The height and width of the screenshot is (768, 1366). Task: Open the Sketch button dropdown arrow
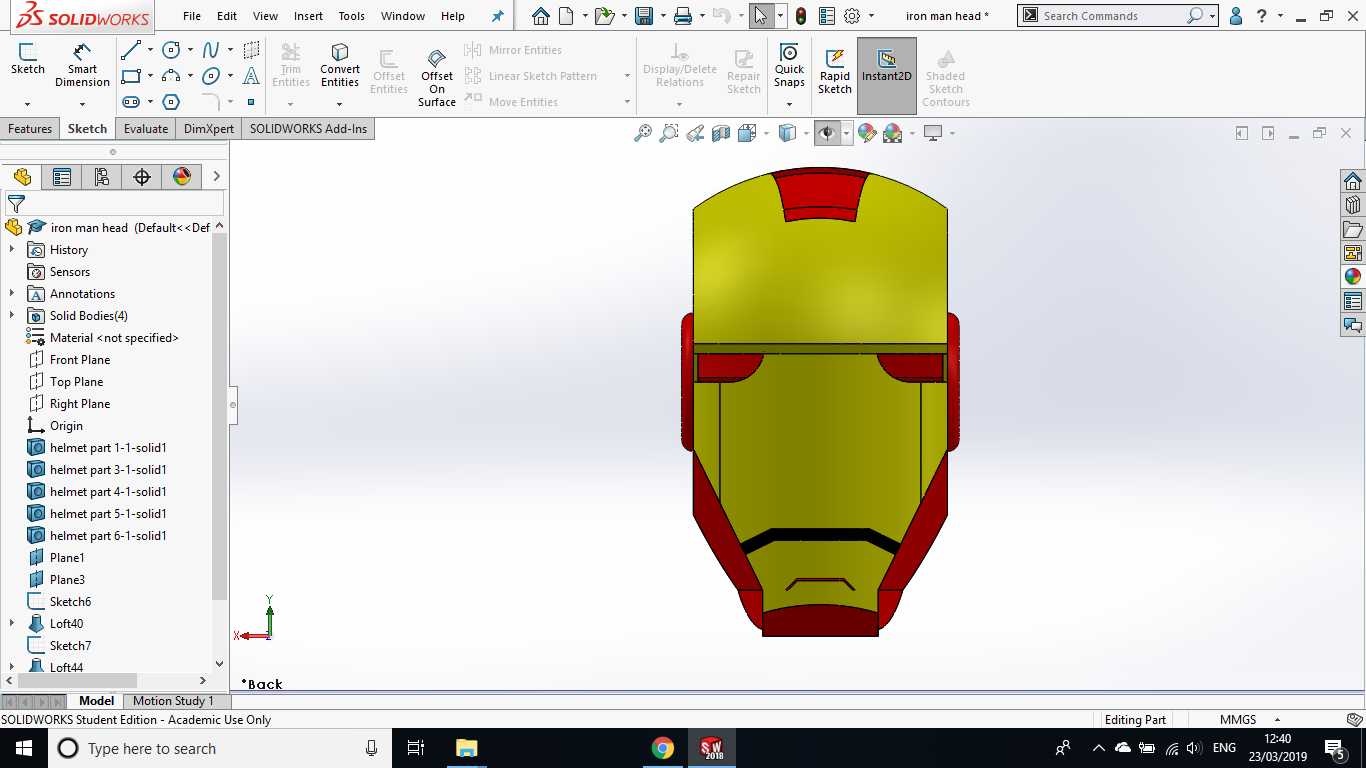[x=27, y=103]
